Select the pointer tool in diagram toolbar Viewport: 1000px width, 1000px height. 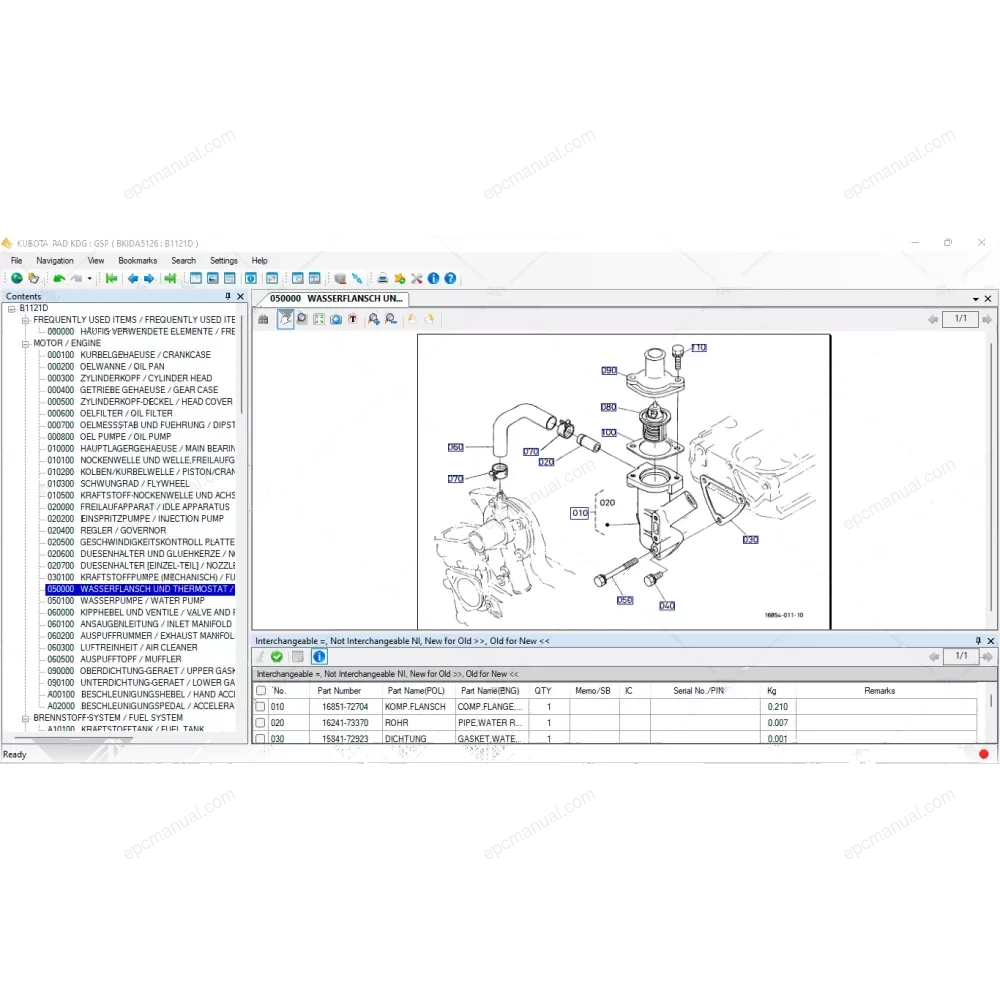coord(285,319)
